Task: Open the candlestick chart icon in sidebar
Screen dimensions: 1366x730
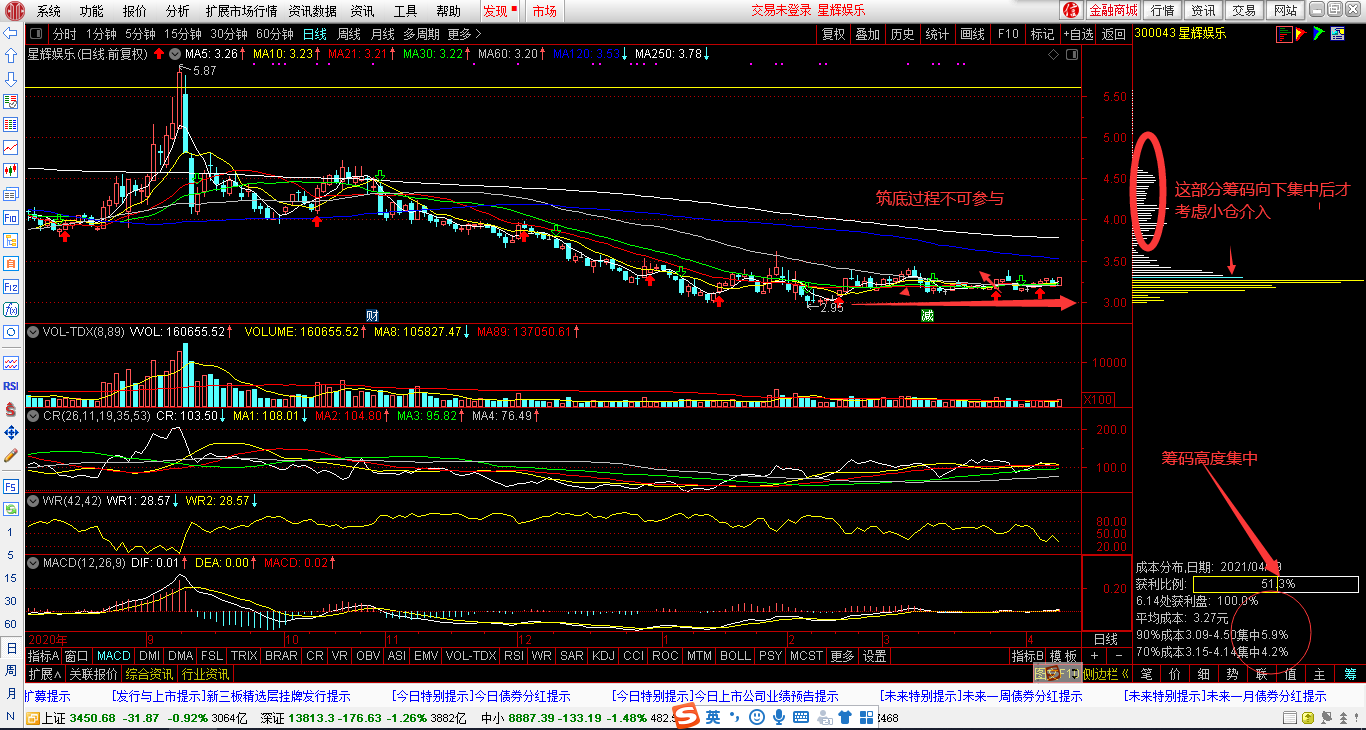Action: [11, 170]
